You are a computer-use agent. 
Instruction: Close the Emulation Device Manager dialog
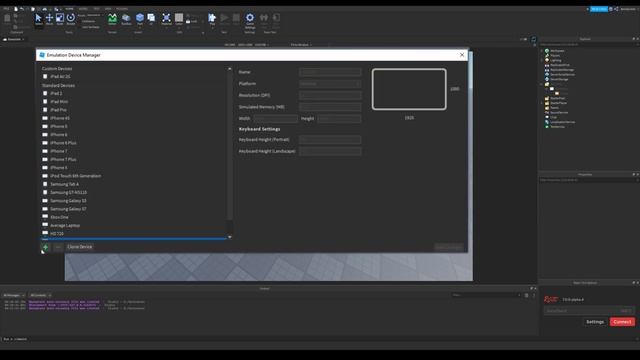(462, 55)
